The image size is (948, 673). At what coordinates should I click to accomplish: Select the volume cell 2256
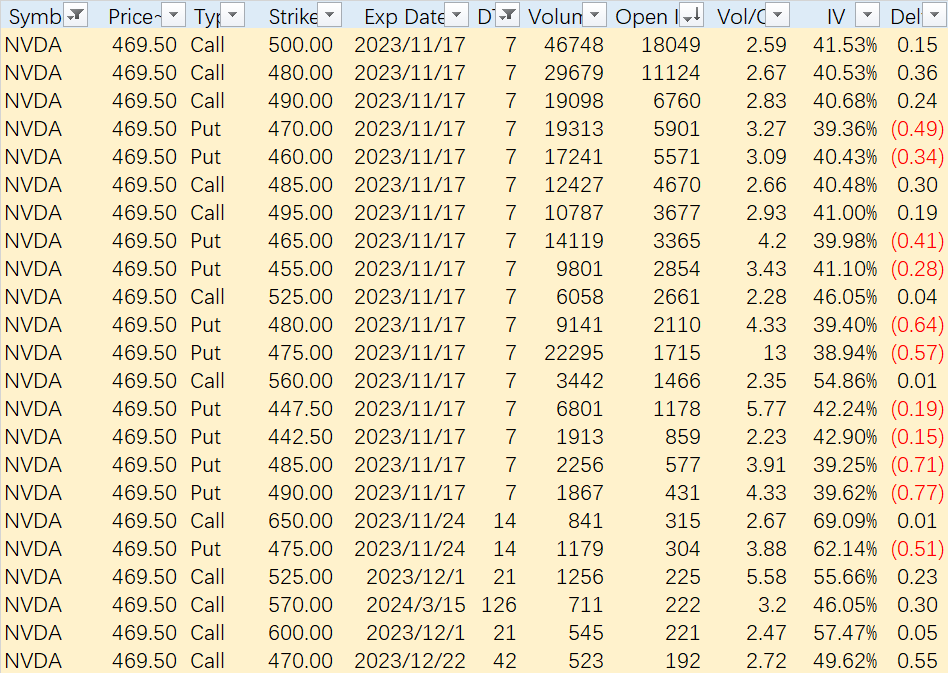pyautogui.click(x=579, y=464)
